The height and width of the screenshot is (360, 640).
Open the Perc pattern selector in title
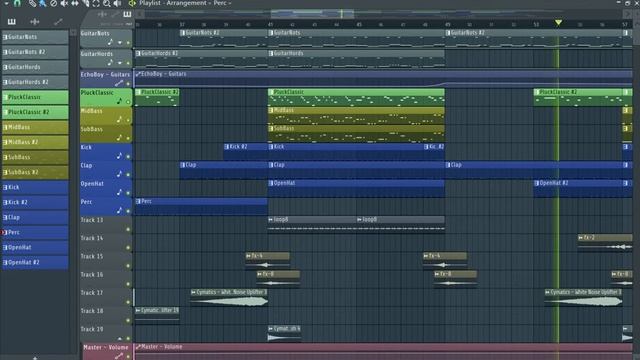[x=223, y=3]
